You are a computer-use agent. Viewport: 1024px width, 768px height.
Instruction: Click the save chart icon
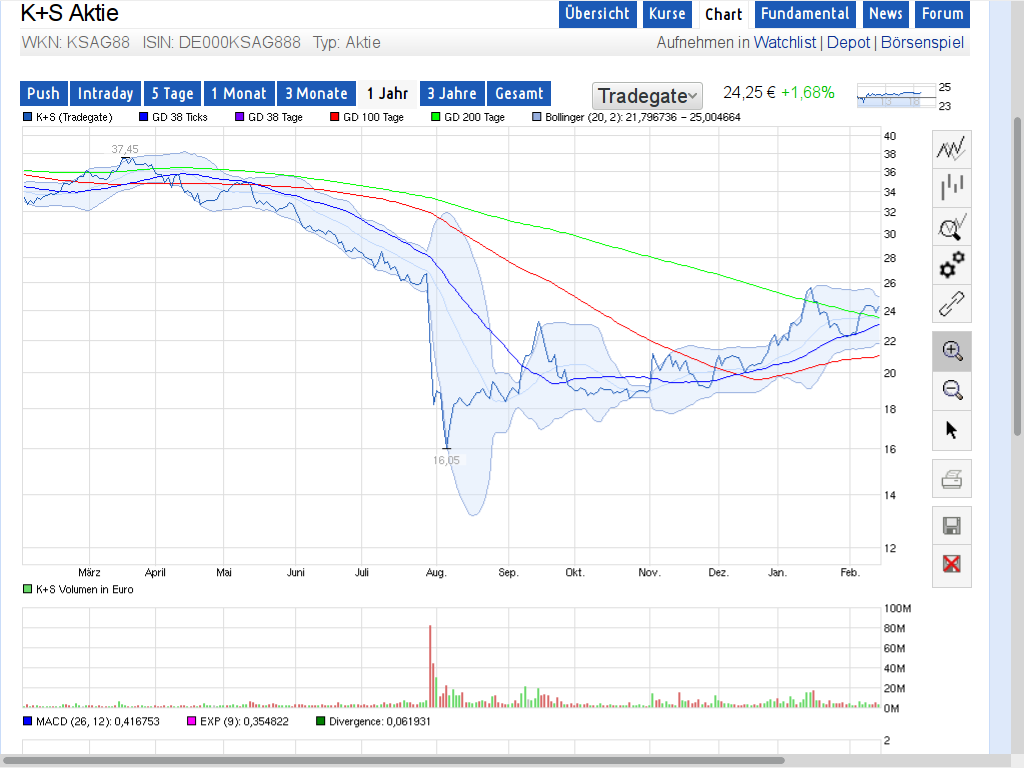[x=951, y=524]
